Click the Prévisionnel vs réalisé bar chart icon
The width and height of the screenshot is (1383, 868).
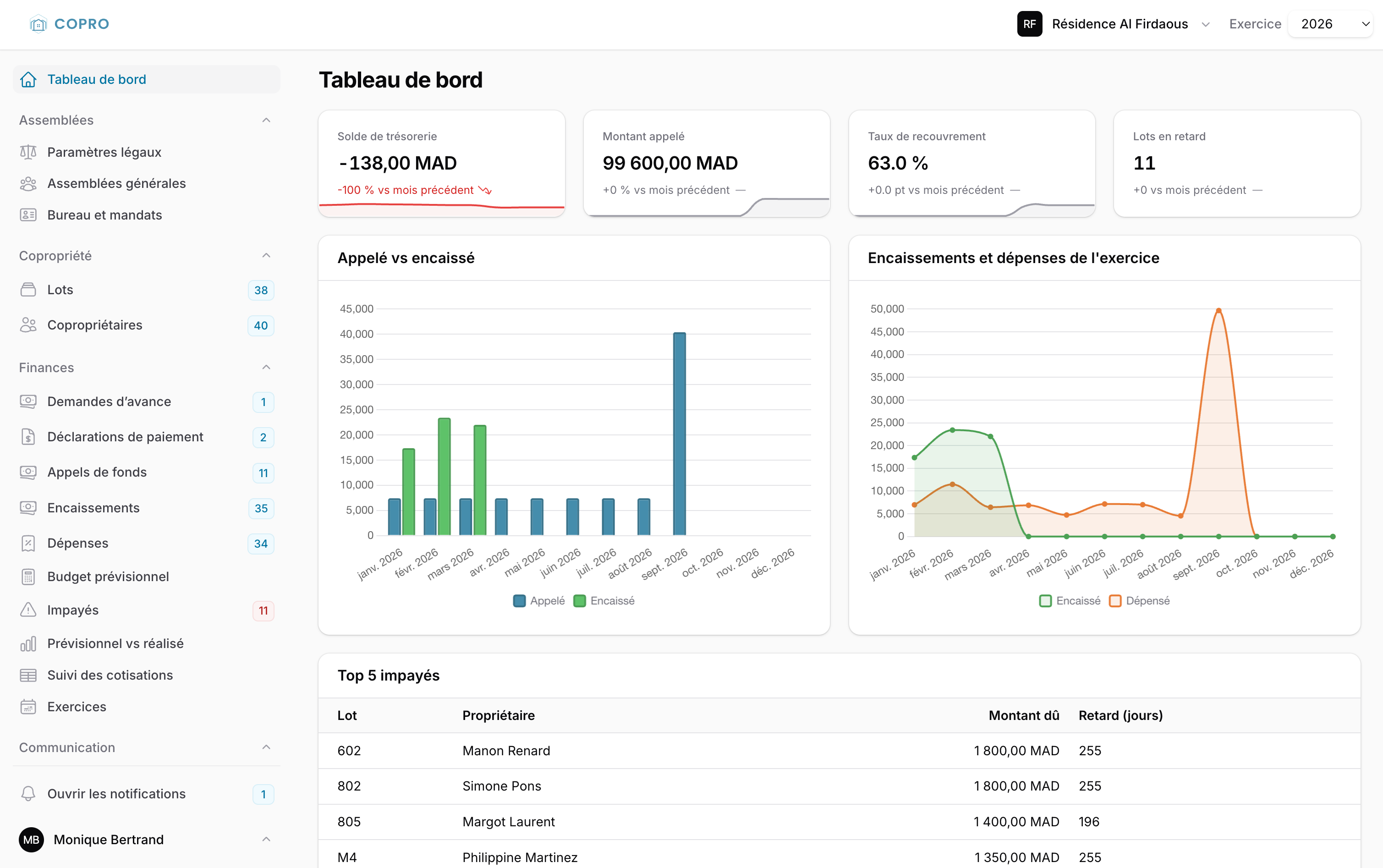(x=28, y=643)
